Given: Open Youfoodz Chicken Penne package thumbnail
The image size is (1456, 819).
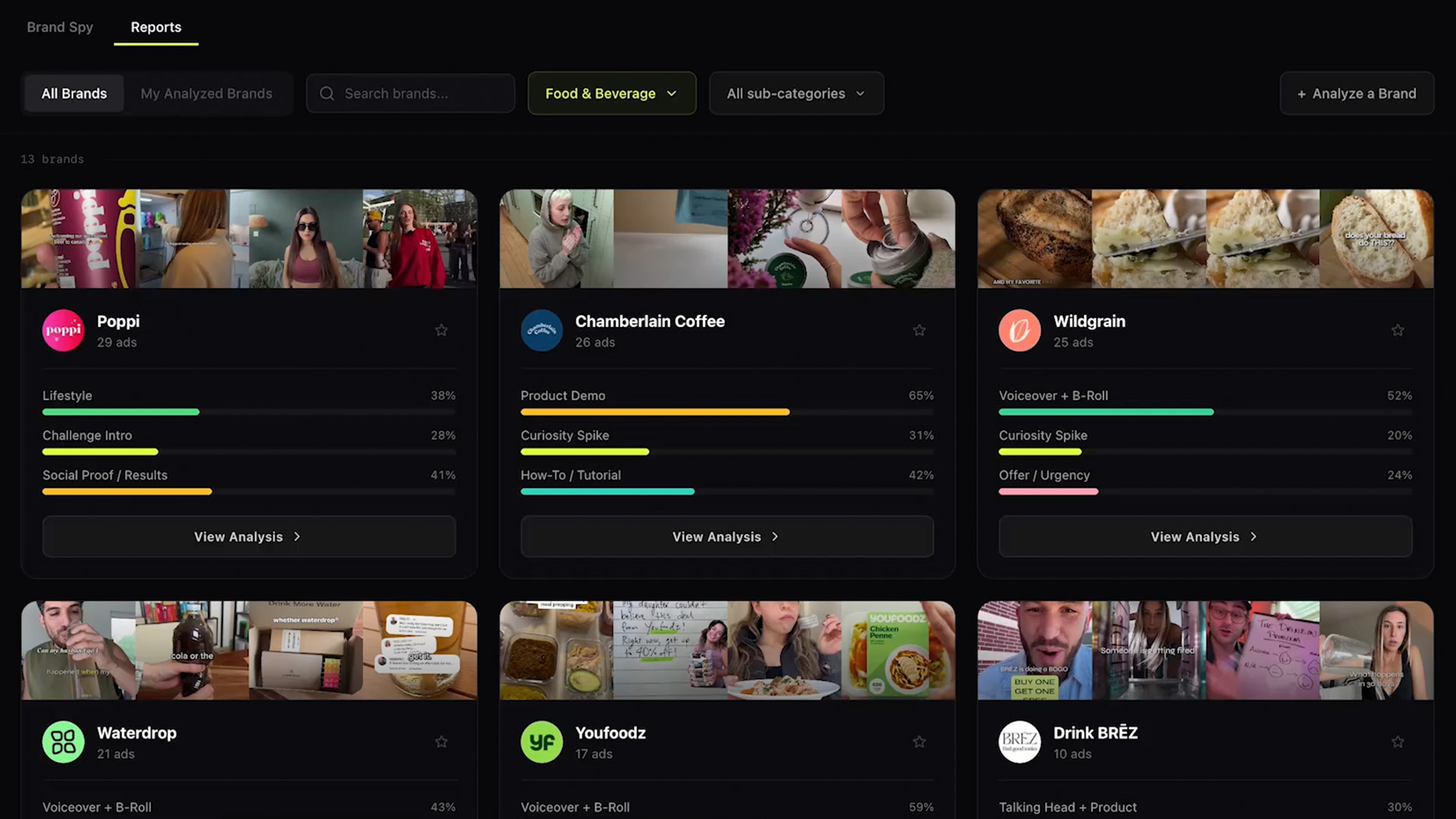Looking at the screenshot, I should (x=898, y=651).
